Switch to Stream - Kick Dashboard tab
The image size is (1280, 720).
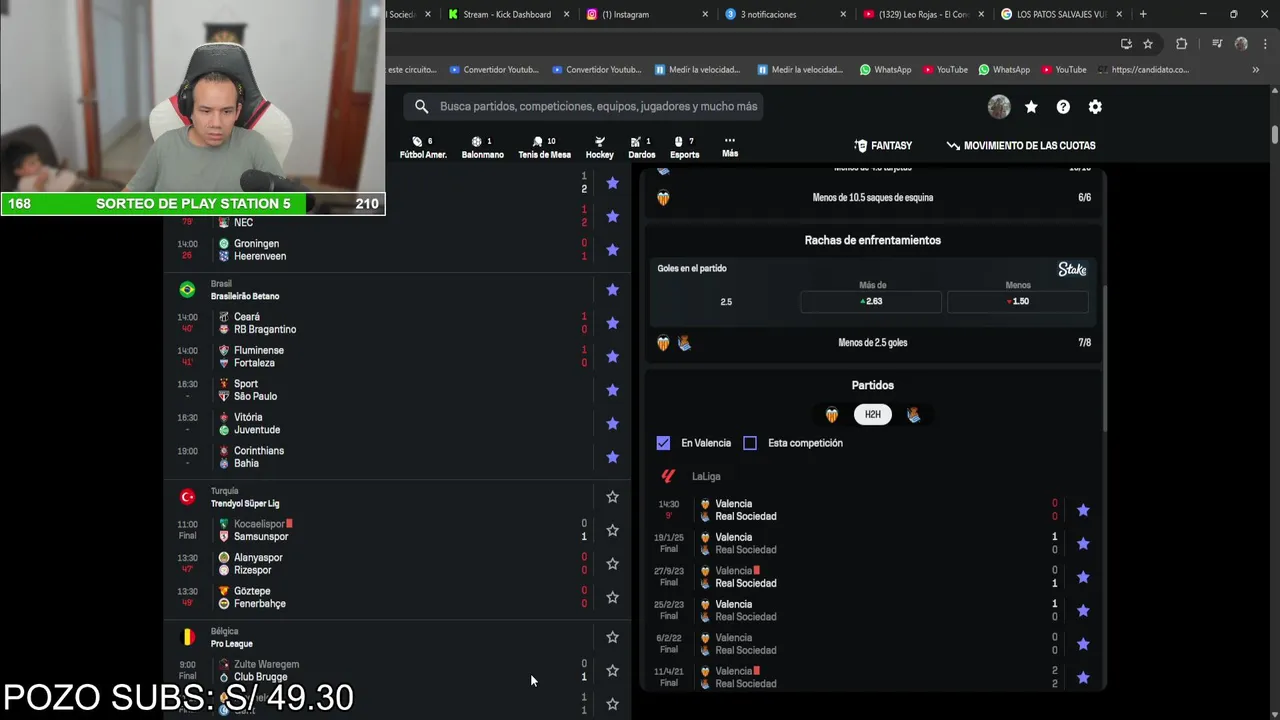pos(507,14)
